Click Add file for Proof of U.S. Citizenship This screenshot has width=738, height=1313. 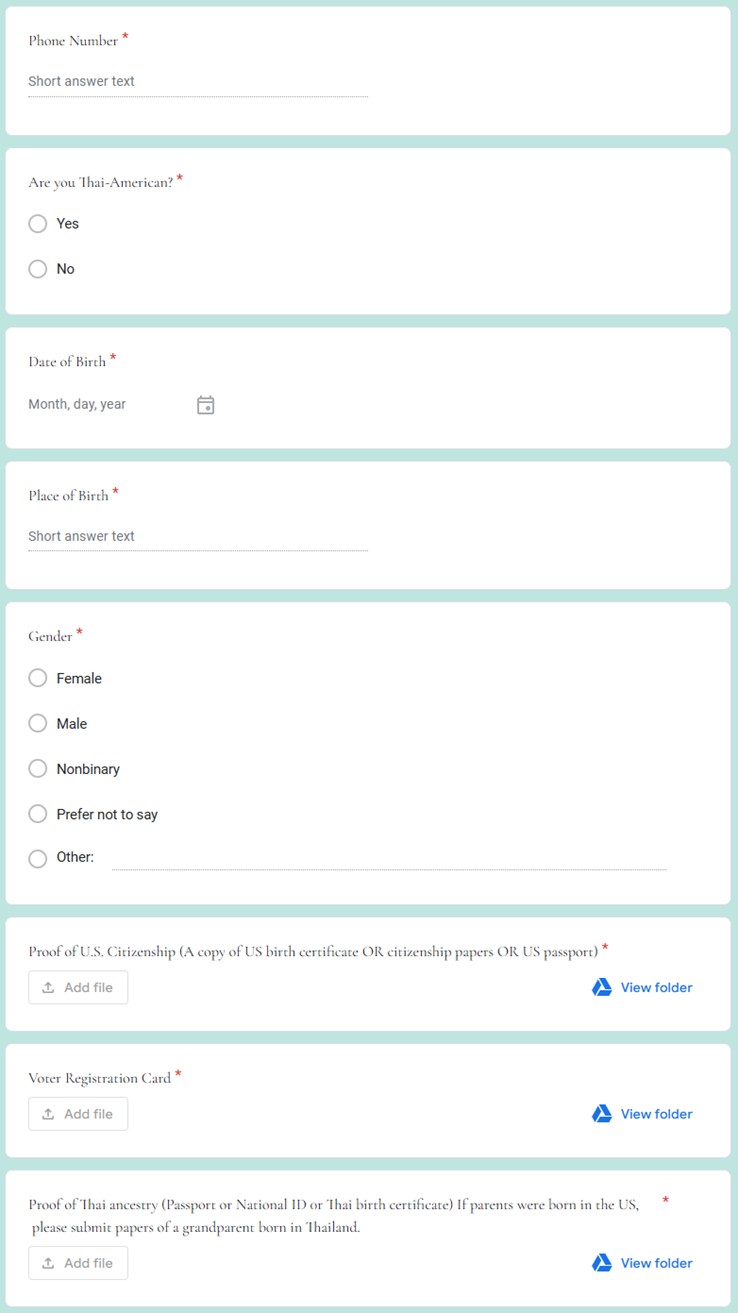78,986
